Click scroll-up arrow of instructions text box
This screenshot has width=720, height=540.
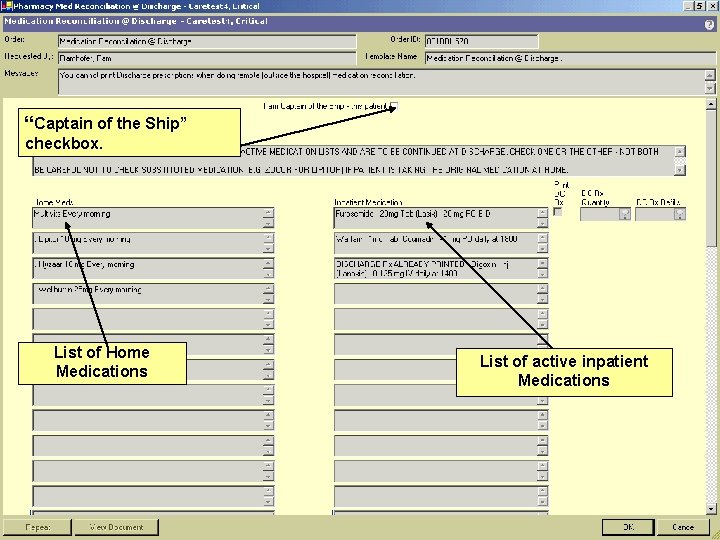tap(680, 152)
